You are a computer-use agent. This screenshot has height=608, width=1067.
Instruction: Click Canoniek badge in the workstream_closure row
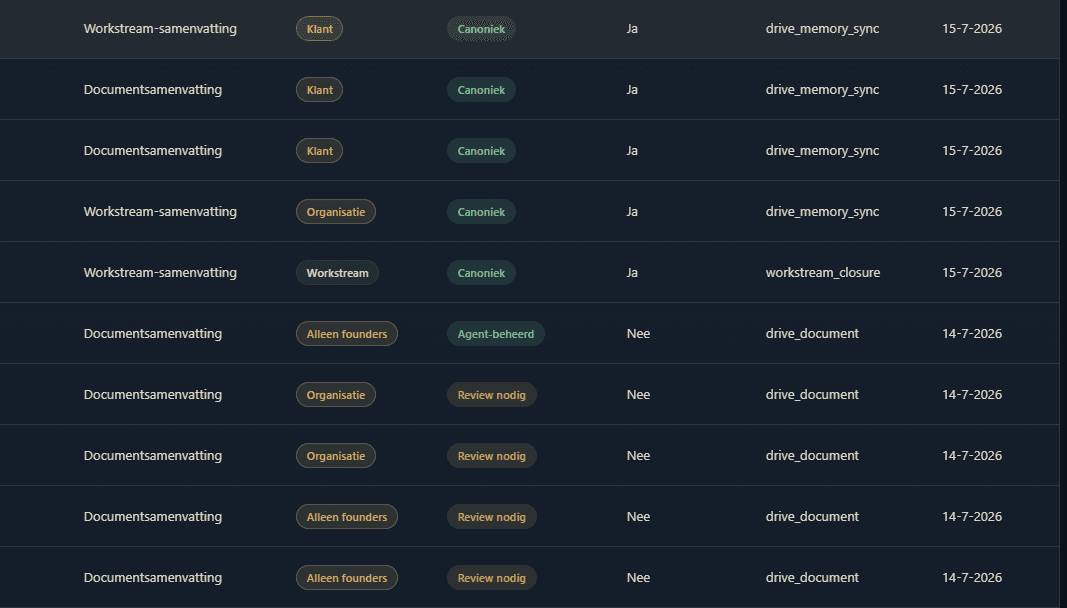tap(481, 272)
